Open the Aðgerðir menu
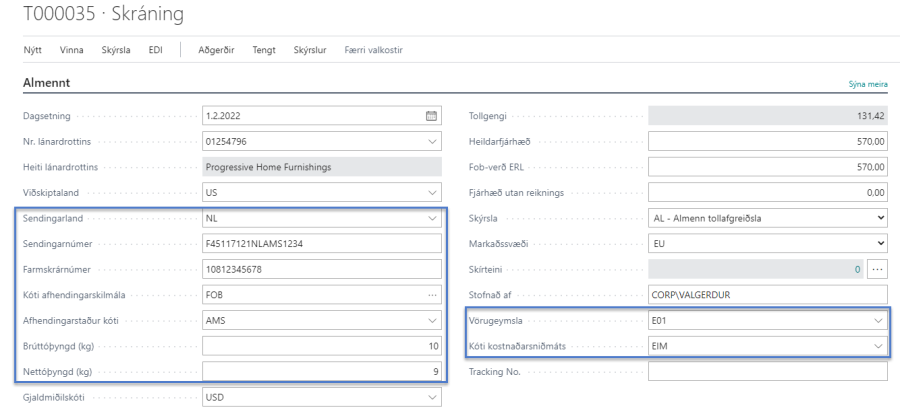Screen dimensions: 900x416 (x=216, y=49)
